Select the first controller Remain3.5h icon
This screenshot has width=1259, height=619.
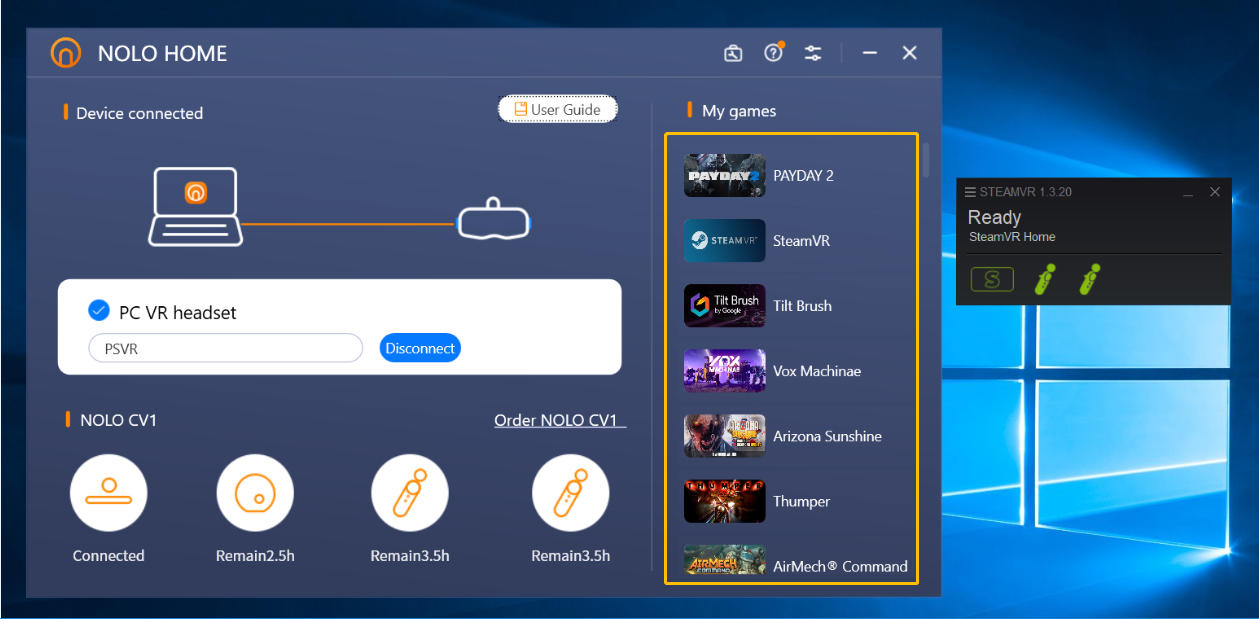click(409, 493)
